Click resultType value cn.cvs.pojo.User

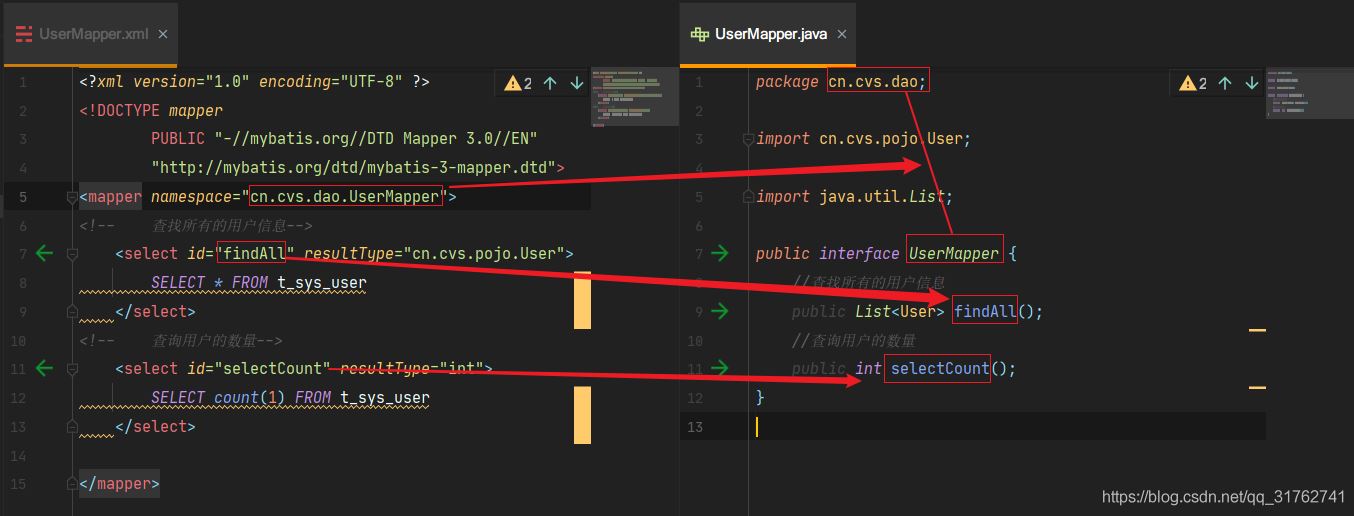487,254
